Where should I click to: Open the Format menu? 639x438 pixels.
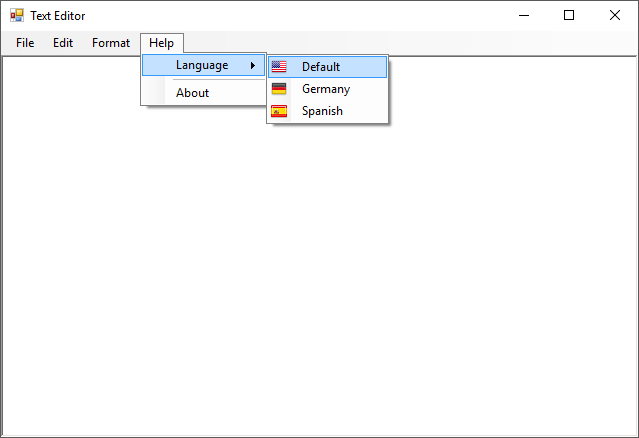click(111, 43)
